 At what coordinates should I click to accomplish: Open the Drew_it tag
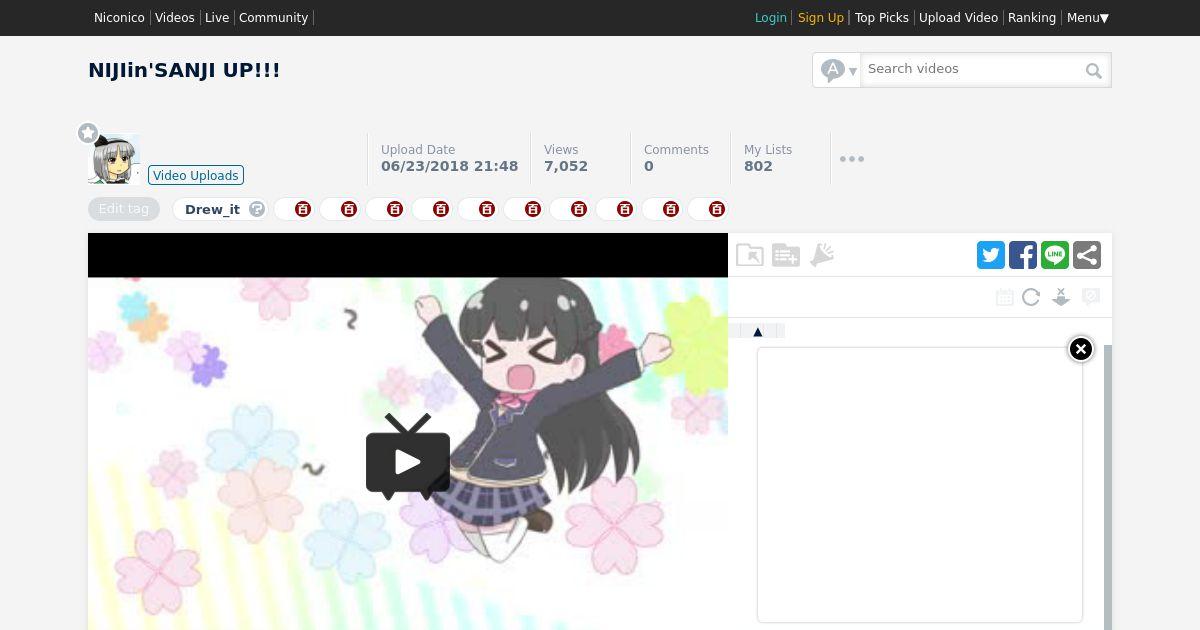212,209
